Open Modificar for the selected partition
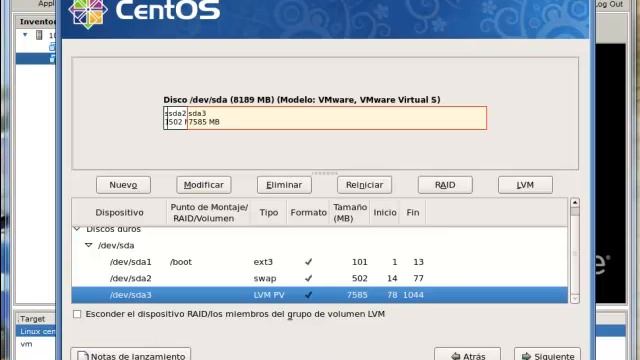The image size is (640, 360). tap(204, 185)
